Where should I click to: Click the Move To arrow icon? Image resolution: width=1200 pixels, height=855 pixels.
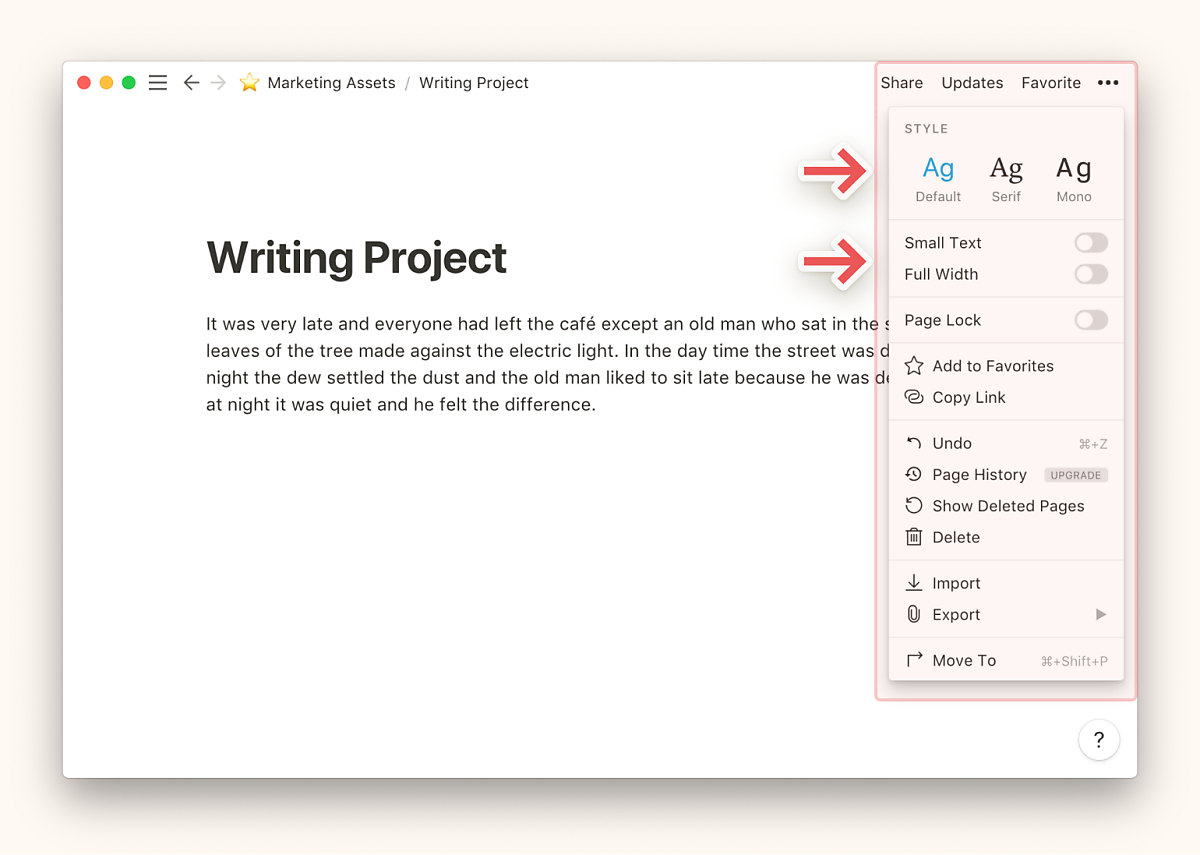914,660
